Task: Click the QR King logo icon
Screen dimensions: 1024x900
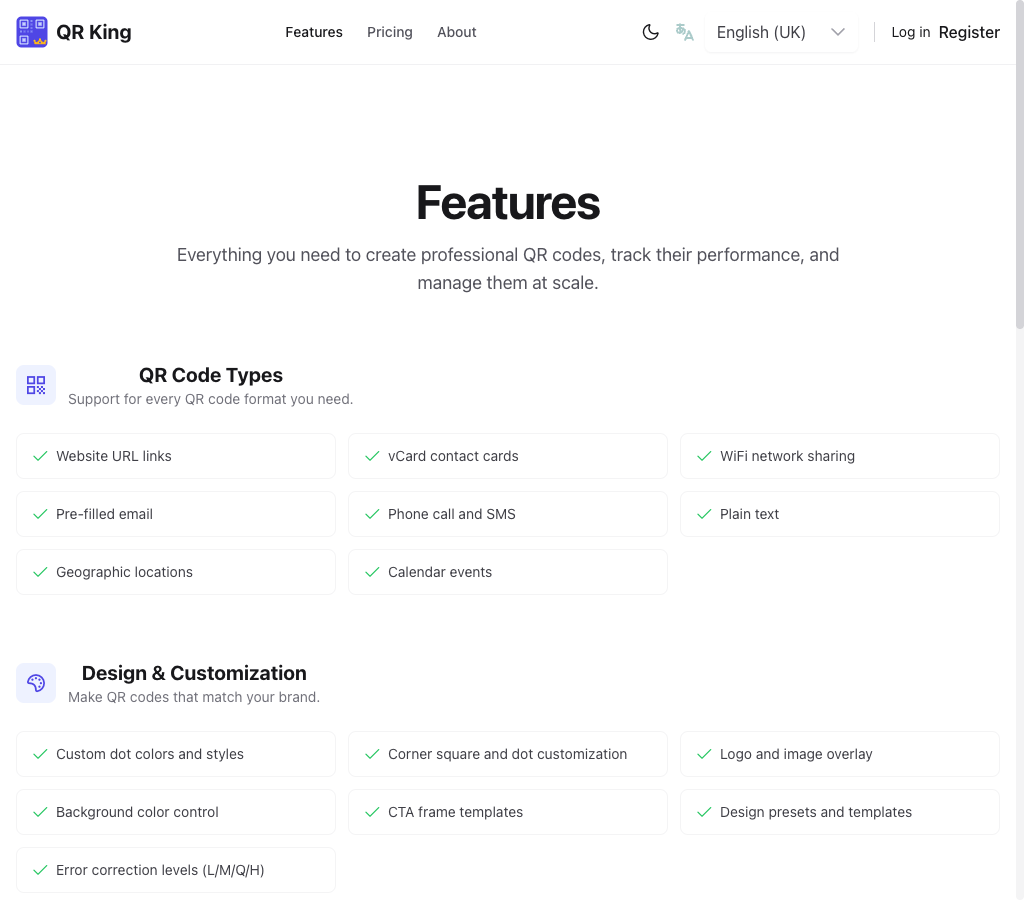Action: pos(32,32)
